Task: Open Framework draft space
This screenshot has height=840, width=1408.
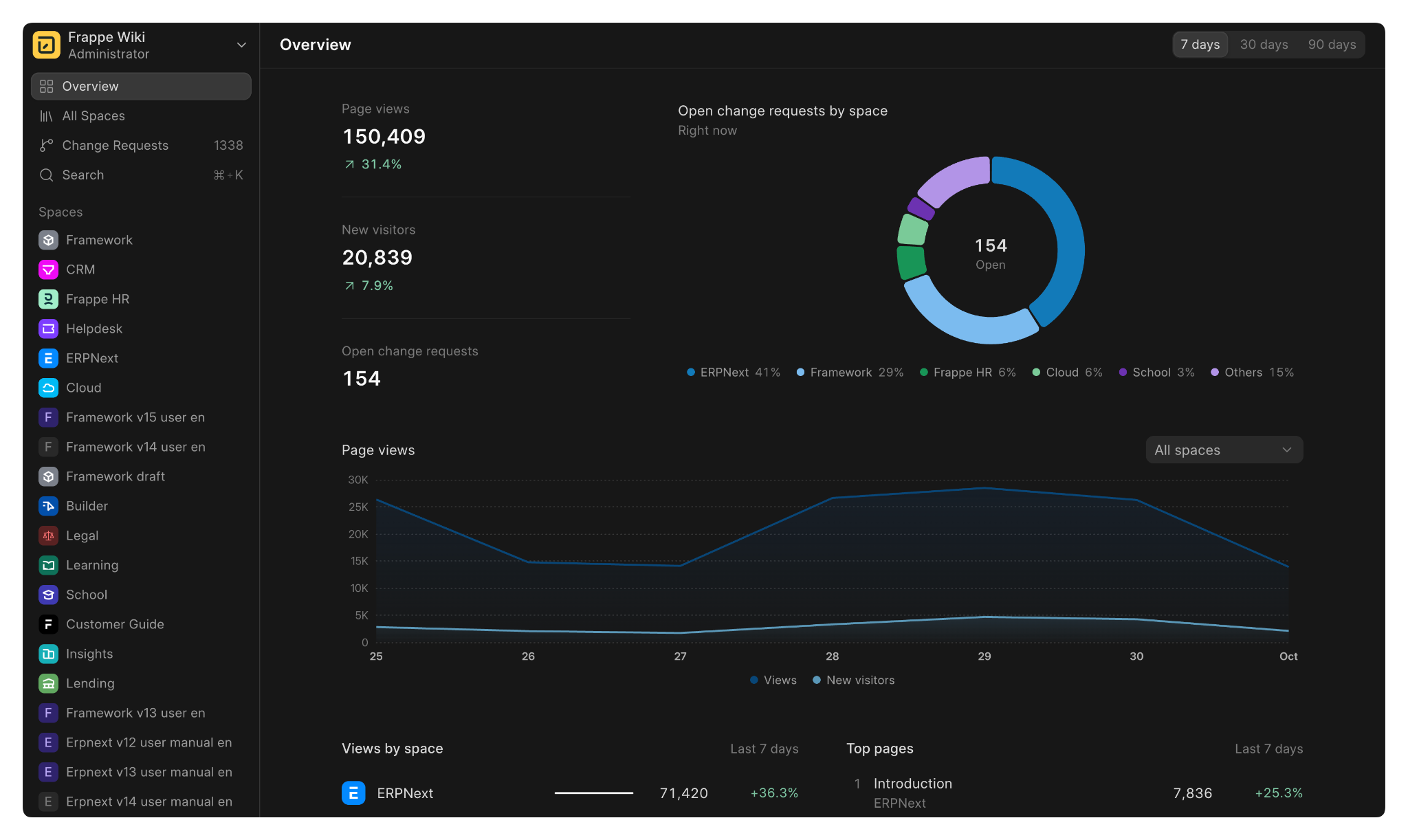Action: tap(141, 476)
